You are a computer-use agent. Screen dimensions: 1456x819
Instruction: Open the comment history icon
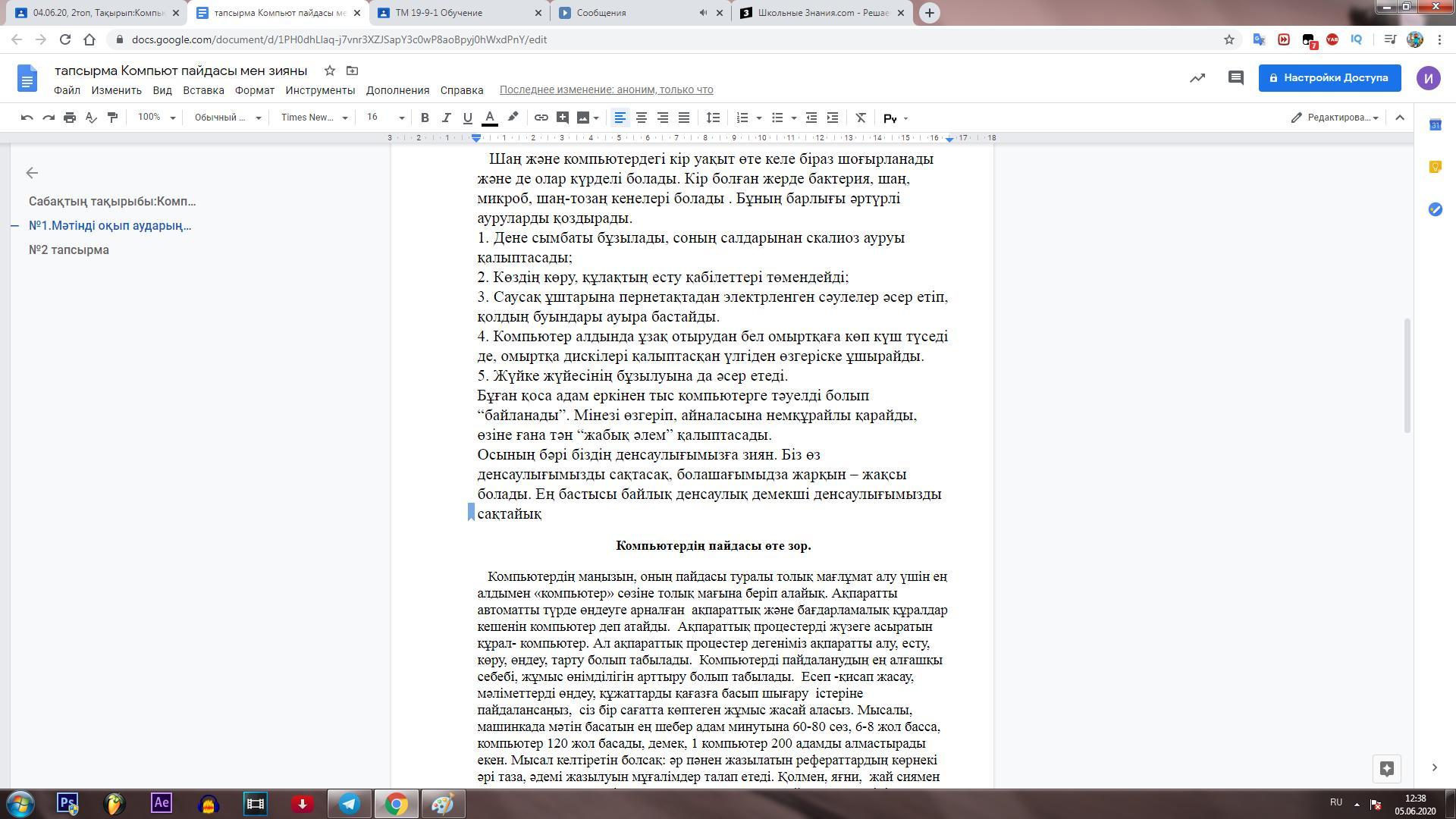[1235, 78]
